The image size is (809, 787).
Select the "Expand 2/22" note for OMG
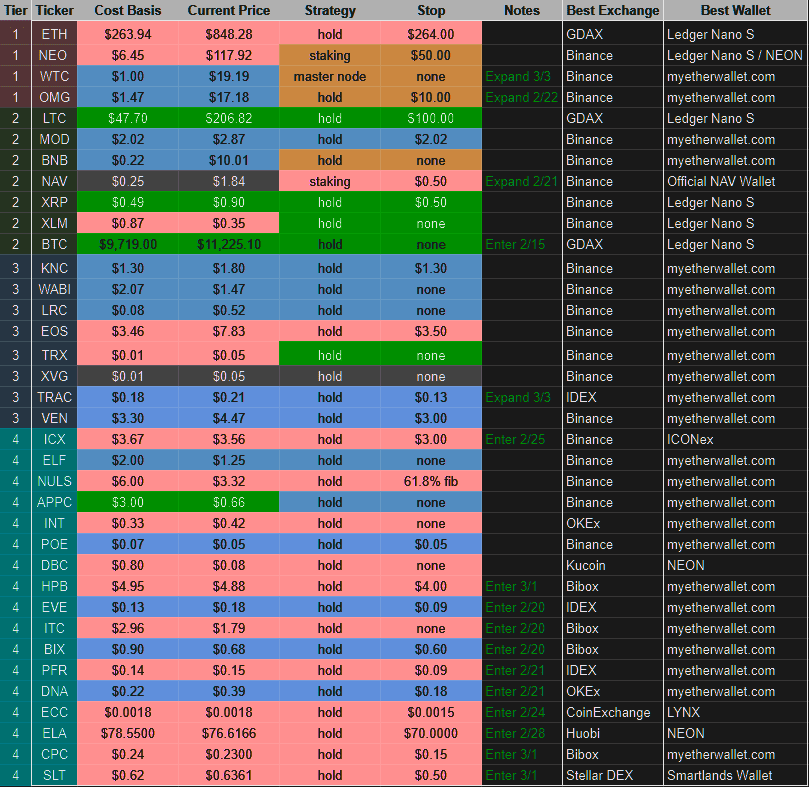[x=522, y=97]
